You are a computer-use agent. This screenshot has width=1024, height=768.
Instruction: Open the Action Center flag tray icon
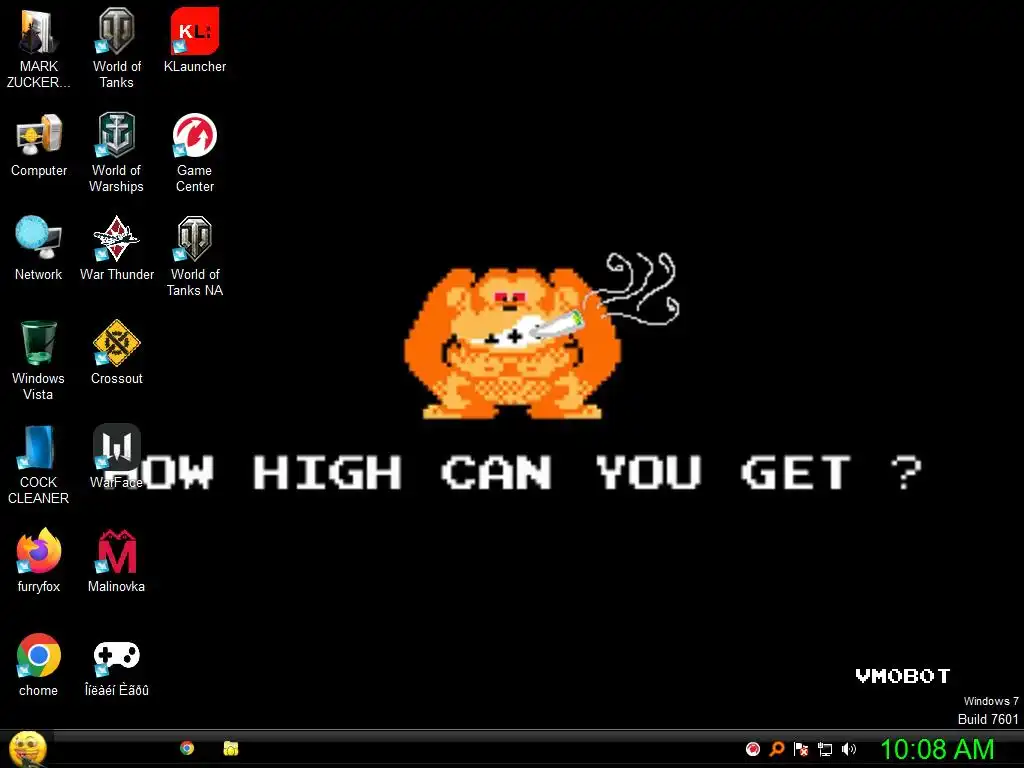coord(801,749)
